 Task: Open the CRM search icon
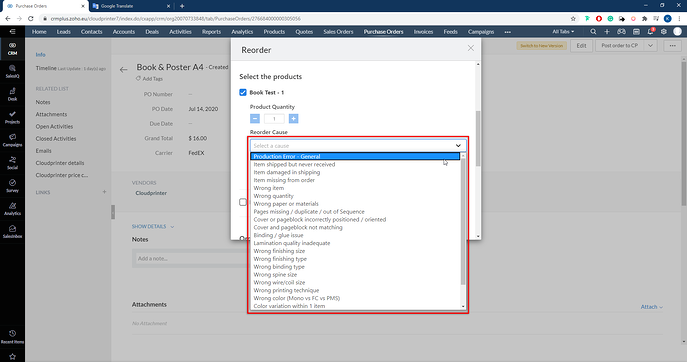click(593, 32)
